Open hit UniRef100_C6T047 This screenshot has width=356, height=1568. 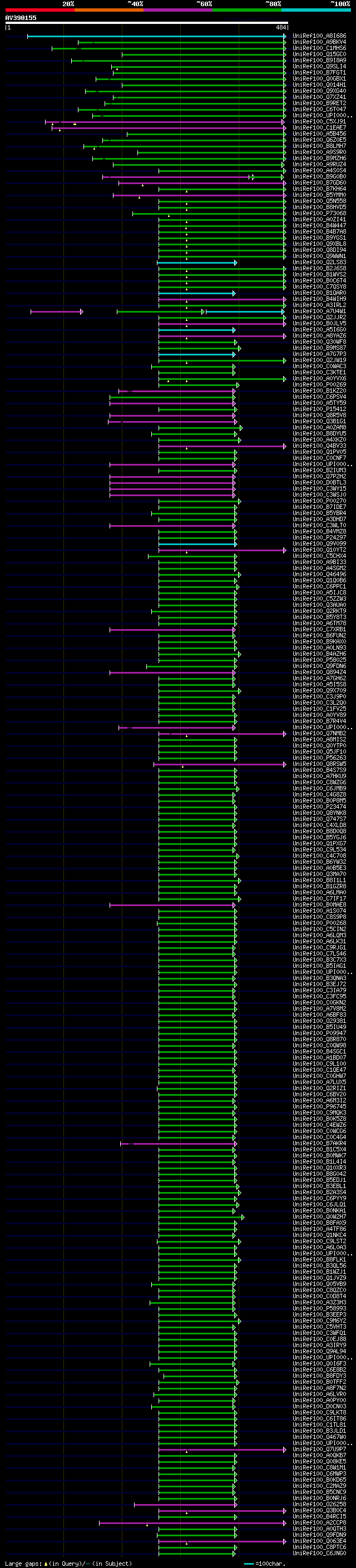[x=319, y=110]
